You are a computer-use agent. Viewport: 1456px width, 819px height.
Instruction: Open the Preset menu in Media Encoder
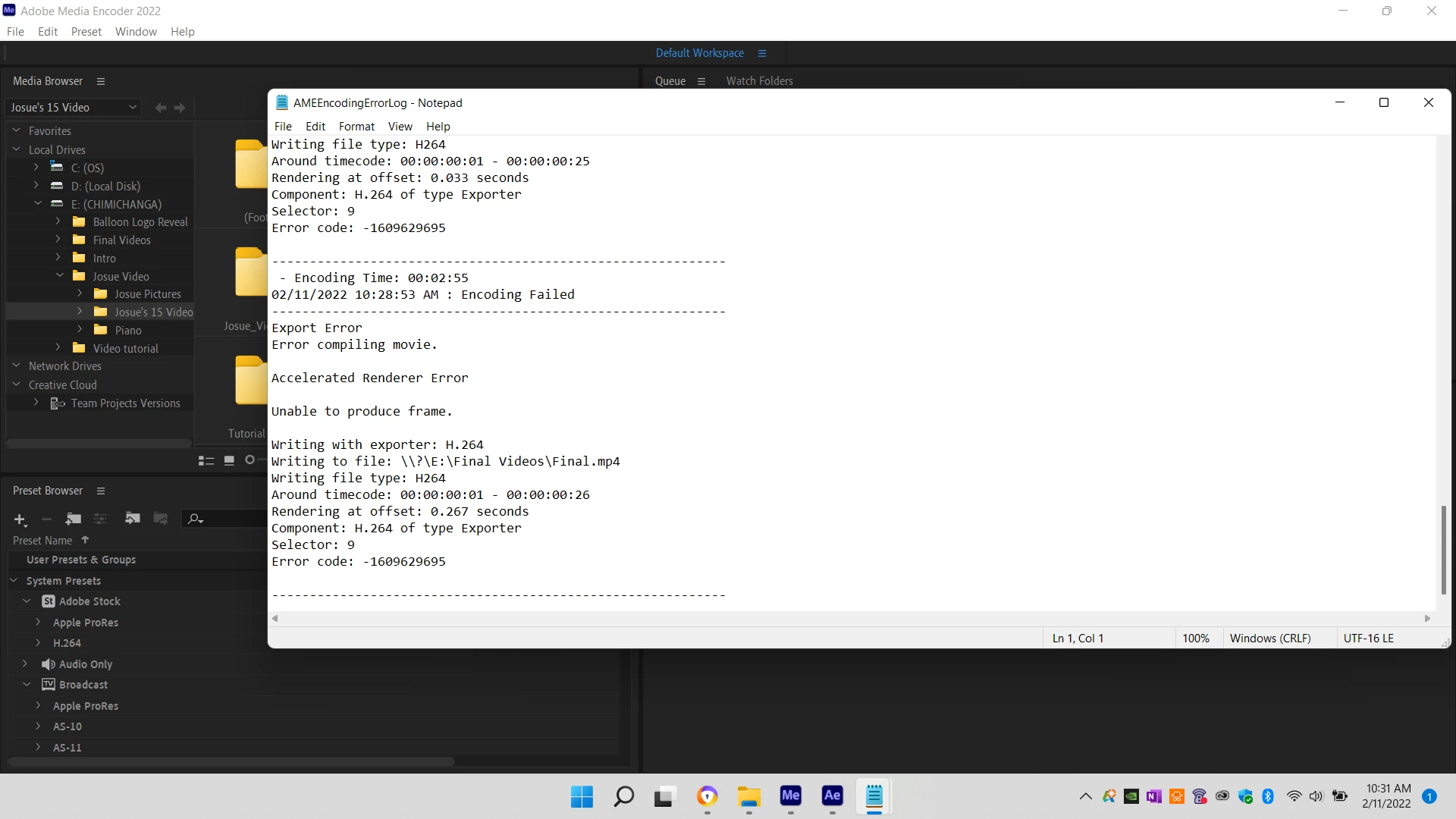[86, 32]
